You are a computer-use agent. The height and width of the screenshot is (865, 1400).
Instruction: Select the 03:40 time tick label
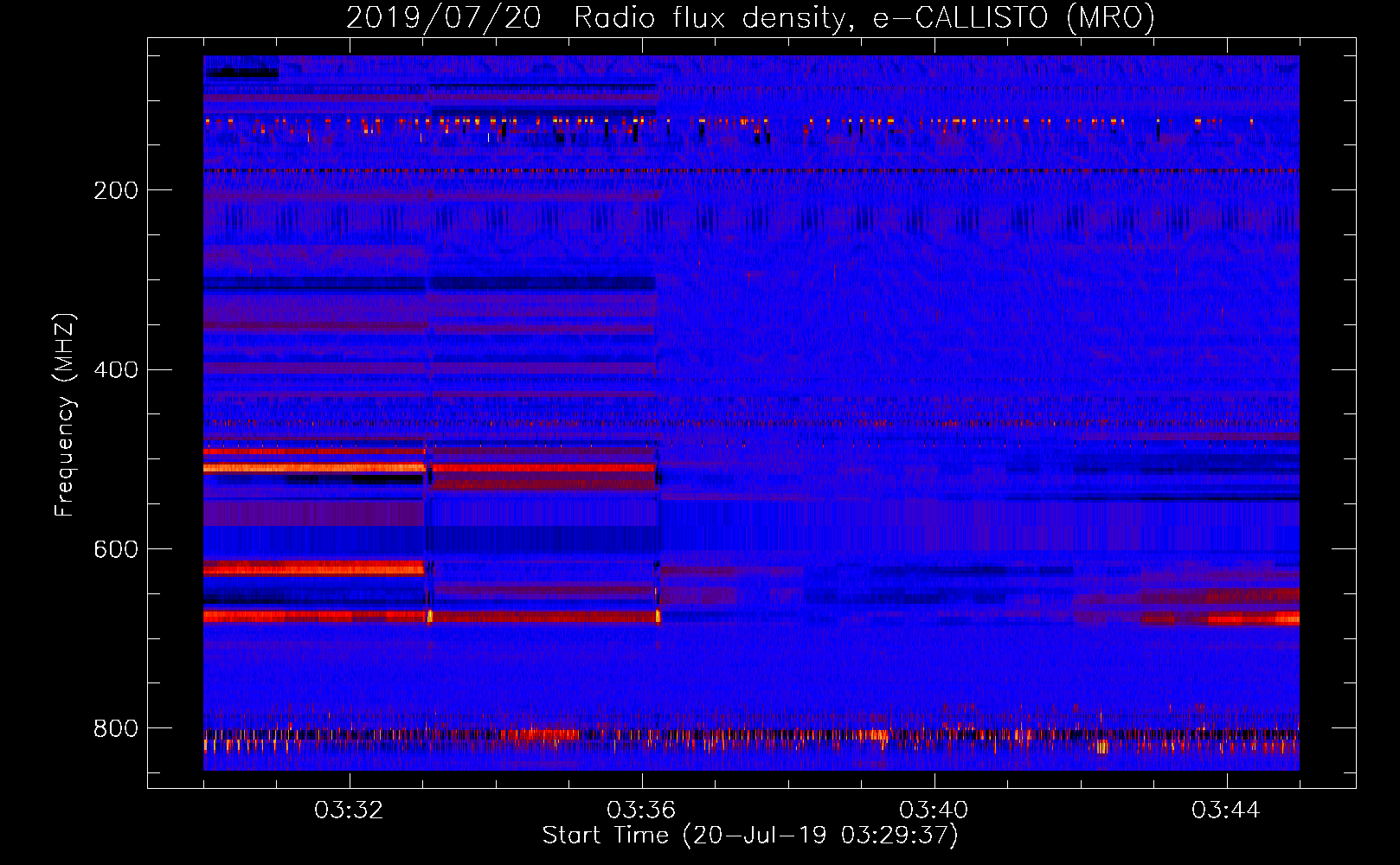934,811
